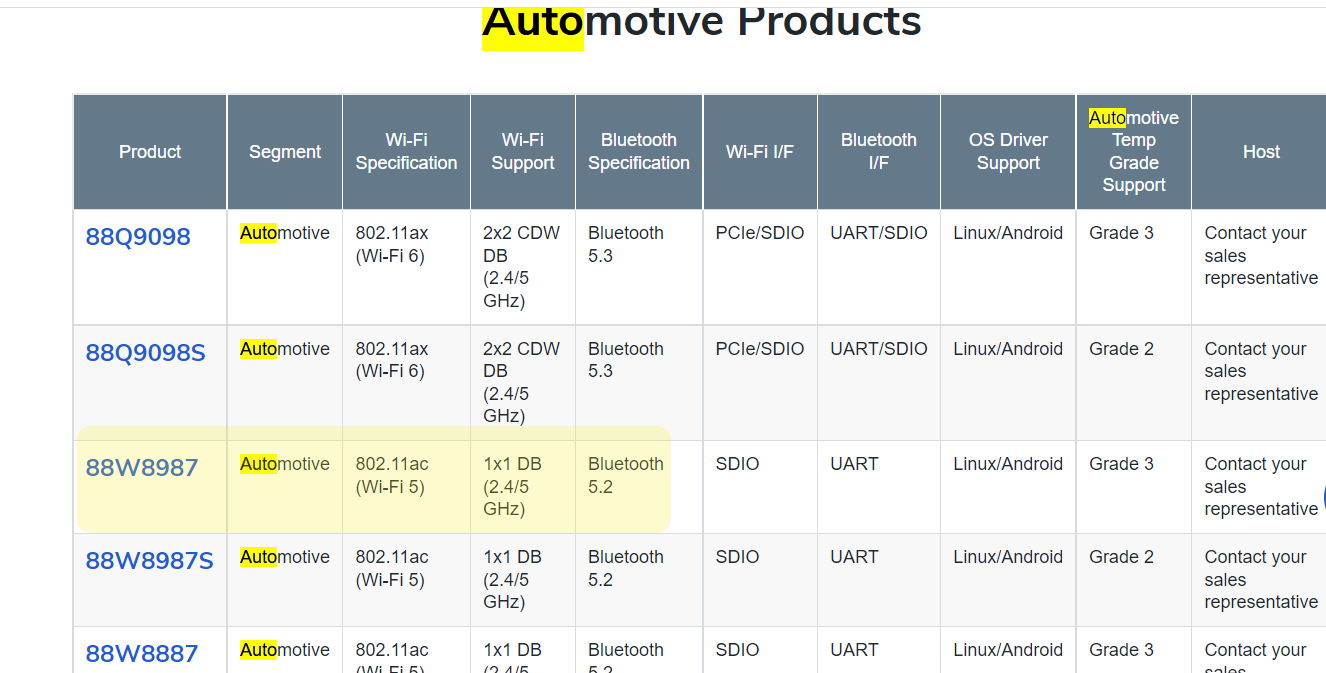Image resolution: width=1326 pixels, height=673 pixels.
Task: Open the 88Q9098 product page
Action: [x=138, y=237]
